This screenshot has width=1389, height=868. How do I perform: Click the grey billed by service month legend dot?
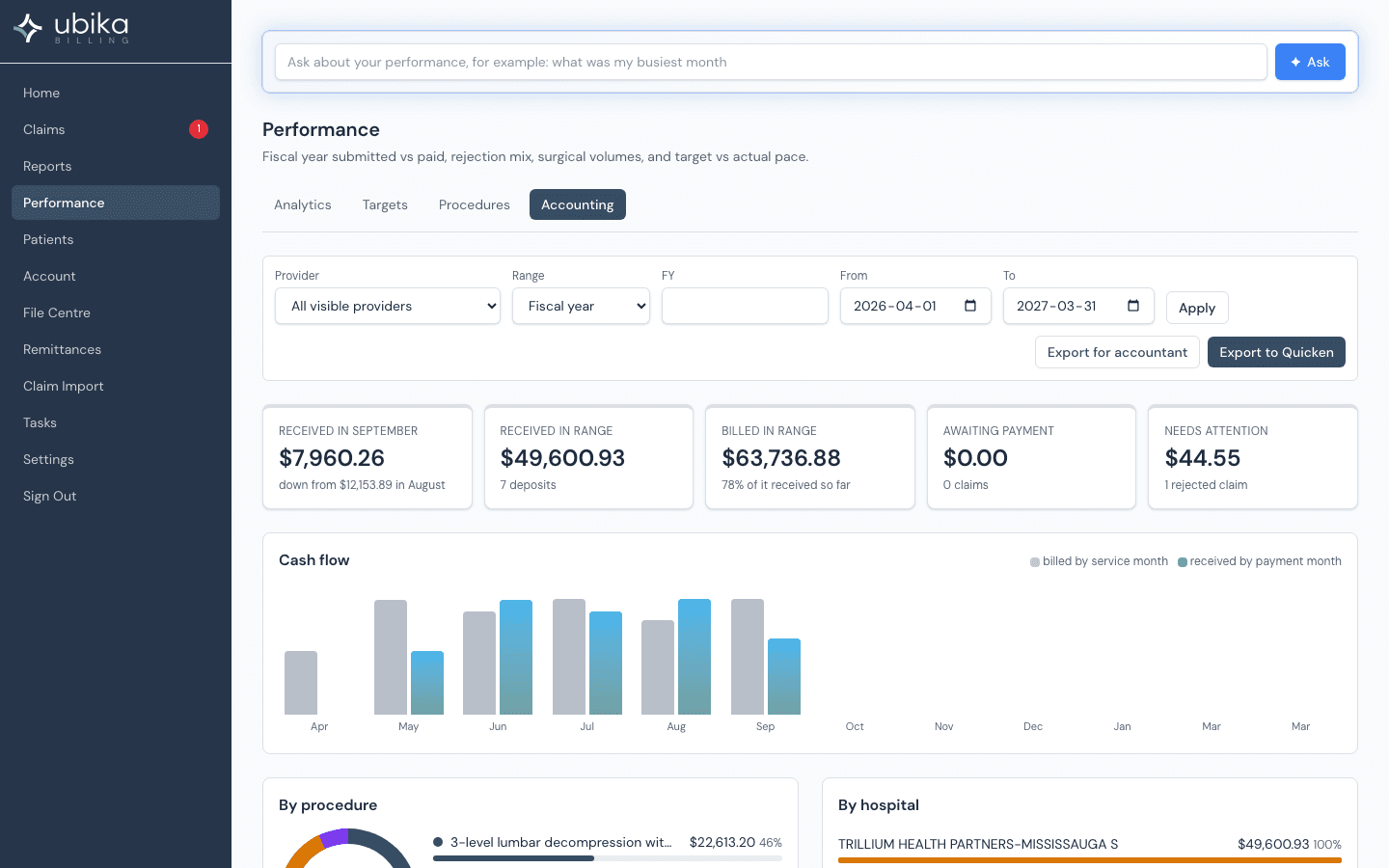click(1035, 562)
